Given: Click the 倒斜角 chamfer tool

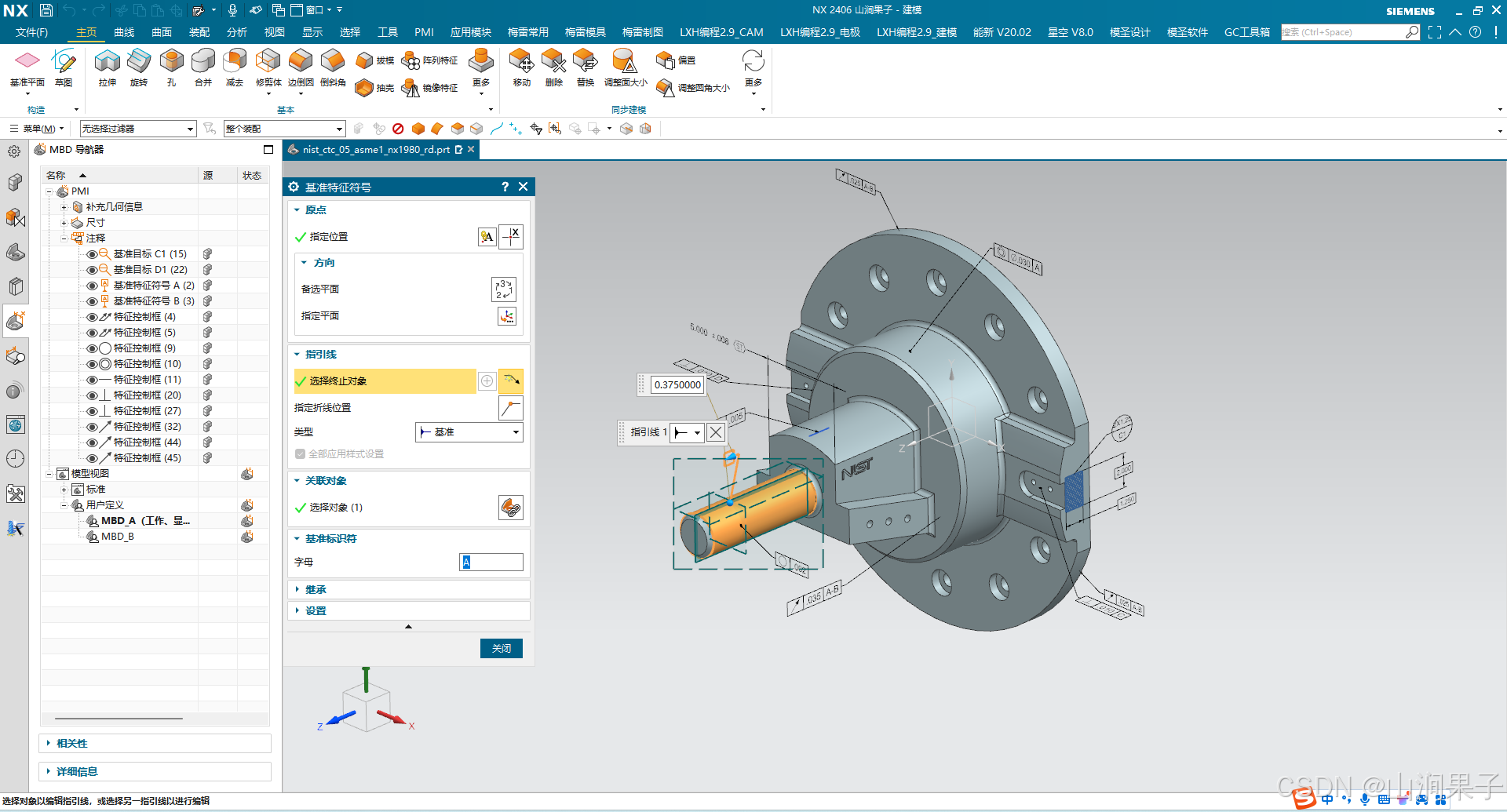Looking at the screenshot, I should [x=333, y=67].
